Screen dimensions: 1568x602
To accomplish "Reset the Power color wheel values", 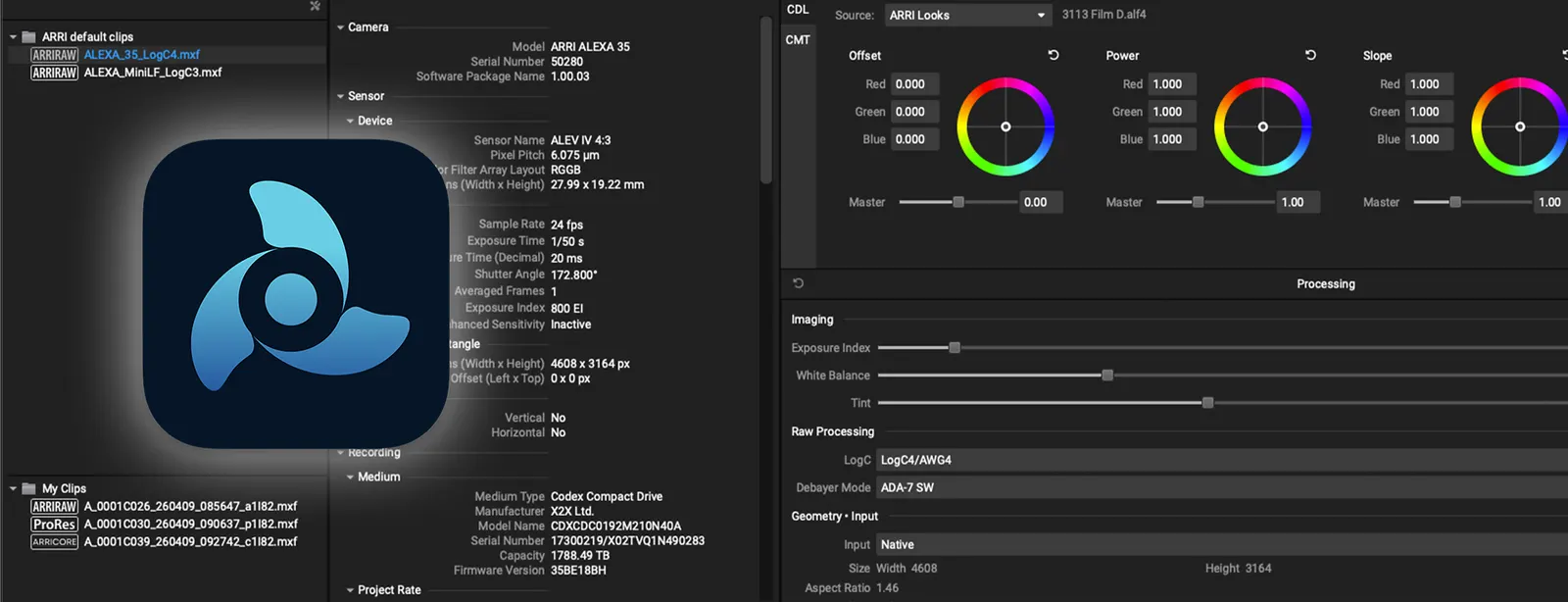I will (1310, 56).
